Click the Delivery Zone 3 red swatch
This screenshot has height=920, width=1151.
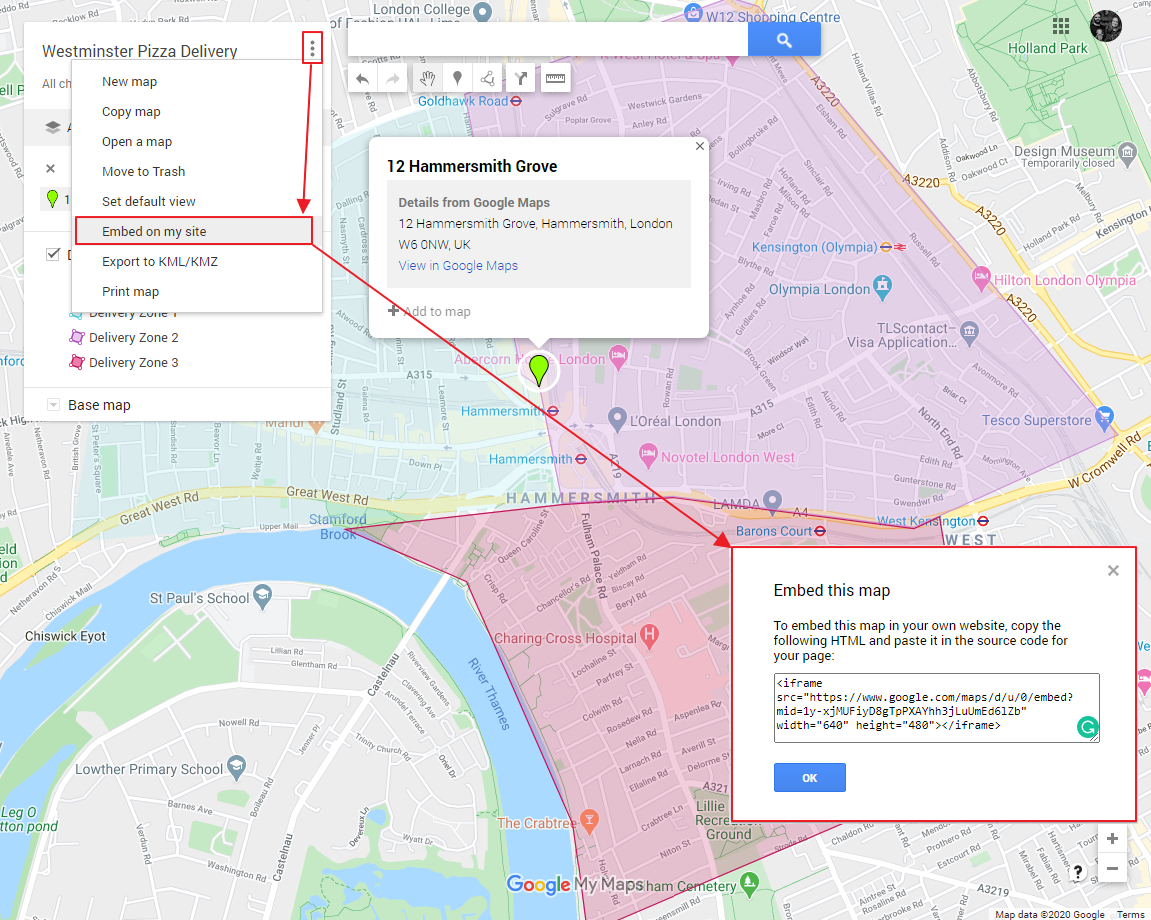[x=76, y=363]
